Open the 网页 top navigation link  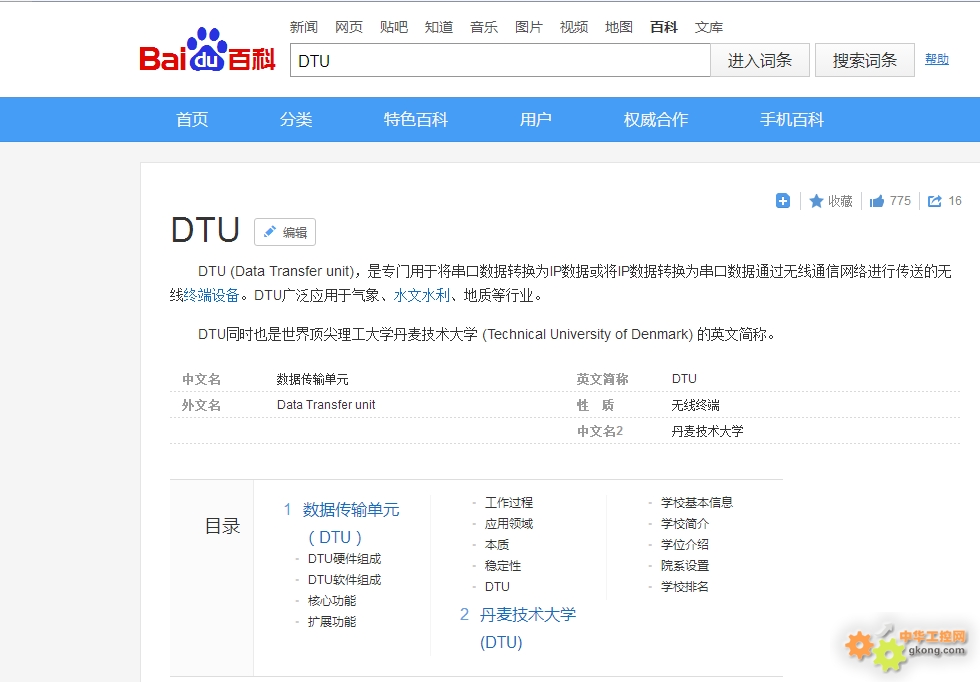pyautogui.click(x=349, y=27)
